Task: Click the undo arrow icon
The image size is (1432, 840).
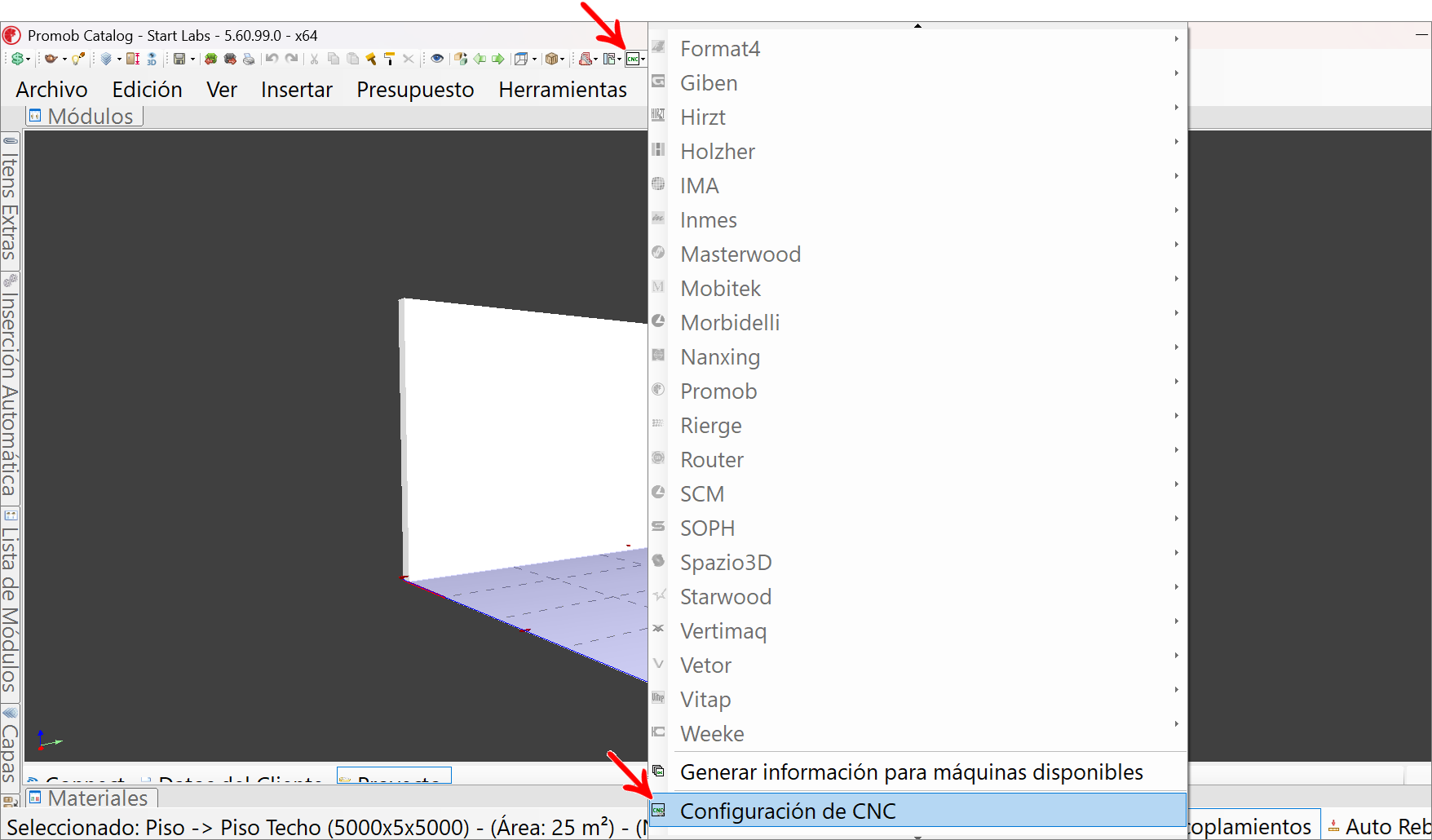Action: point(272,59)
